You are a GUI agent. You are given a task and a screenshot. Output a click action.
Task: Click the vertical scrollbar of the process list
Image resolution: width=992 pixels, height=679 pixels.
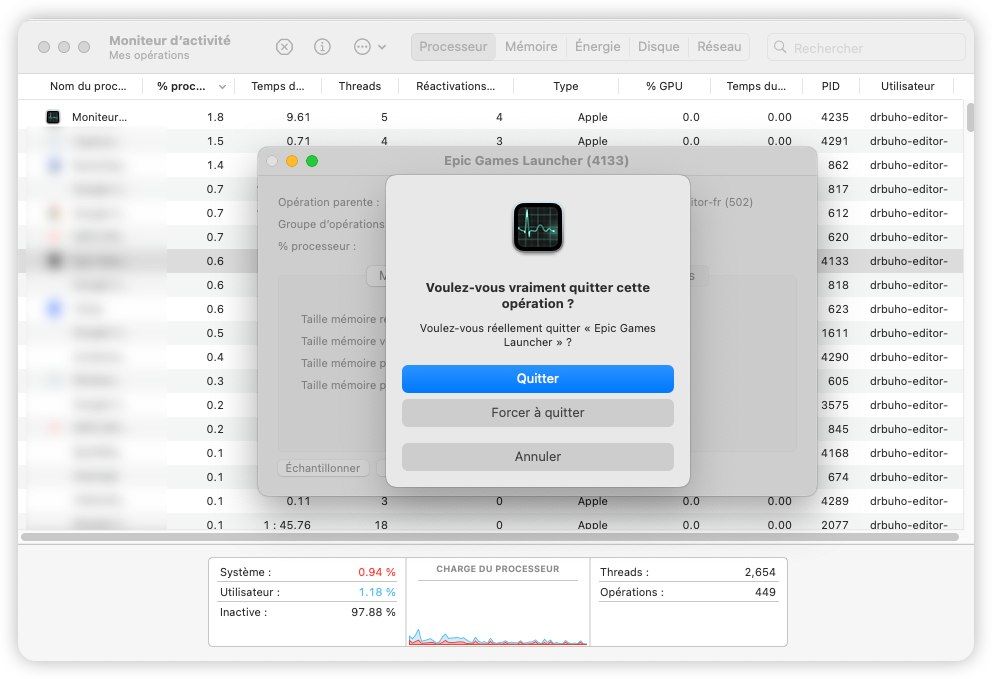click(x=970, y=118)
